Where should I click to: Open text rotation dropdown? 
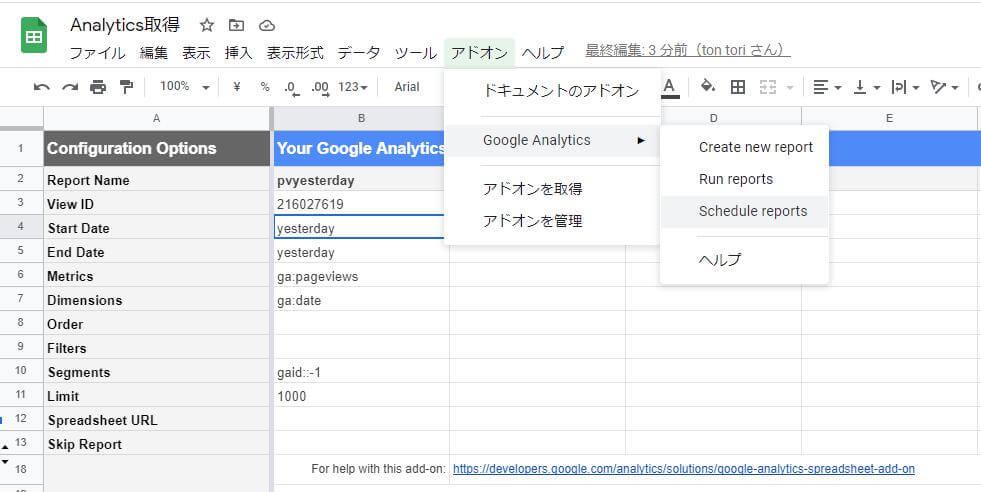944,87
